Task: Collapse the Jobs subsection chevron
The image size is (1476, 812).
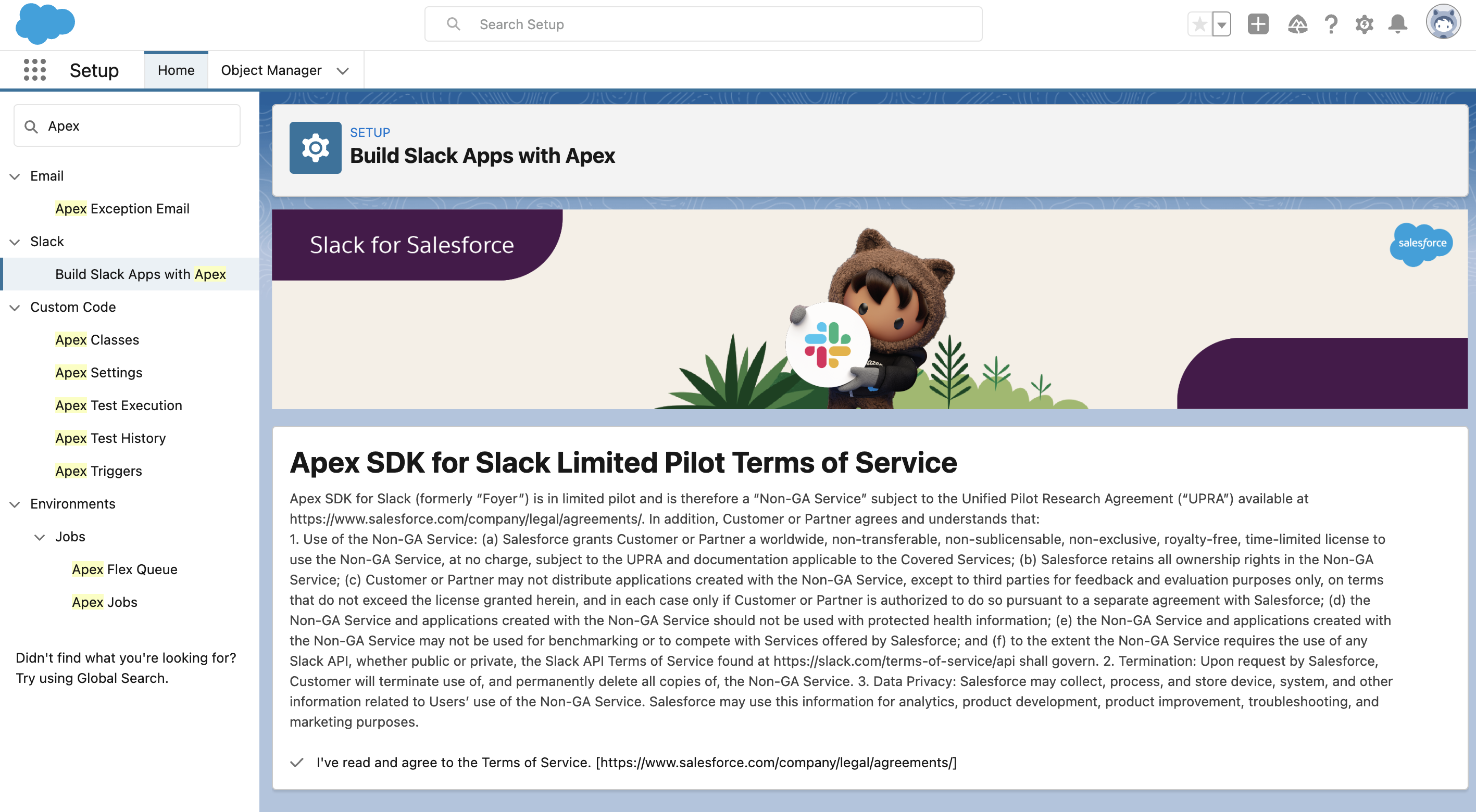Action: [40, 537]
